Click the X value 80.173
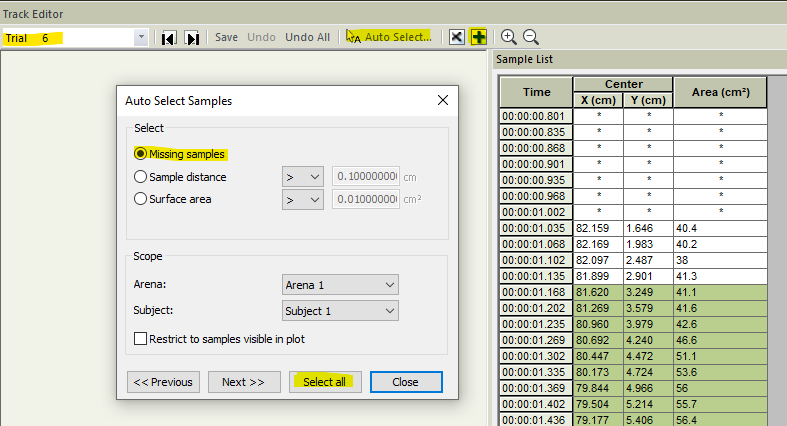Viewport: 787px width, 426px height. 598,372
